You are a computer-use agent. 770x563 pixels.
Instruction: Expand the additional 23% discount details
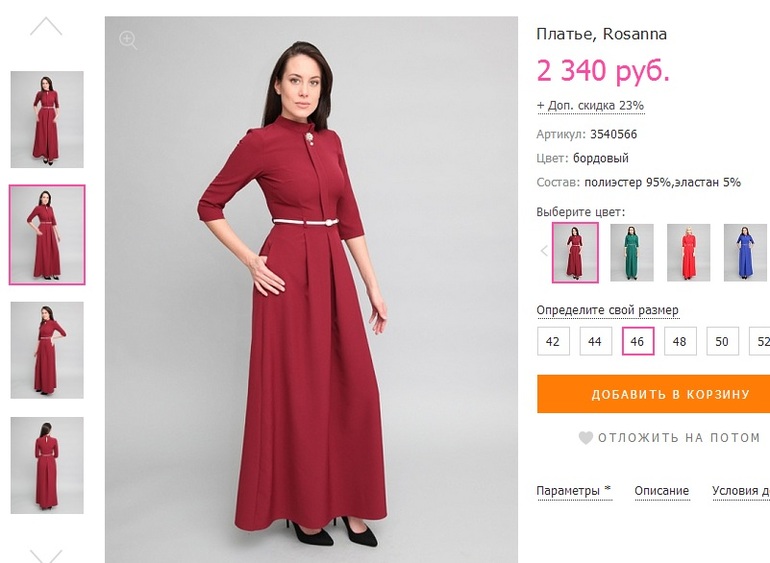pos(590,106)
